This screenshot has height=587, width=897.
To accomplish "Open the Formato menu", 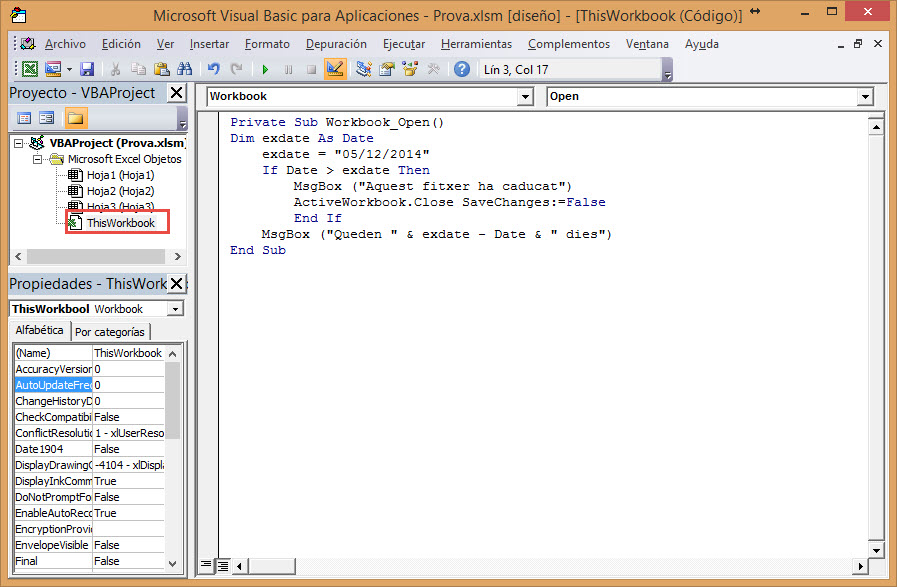I will click(267, 44).
